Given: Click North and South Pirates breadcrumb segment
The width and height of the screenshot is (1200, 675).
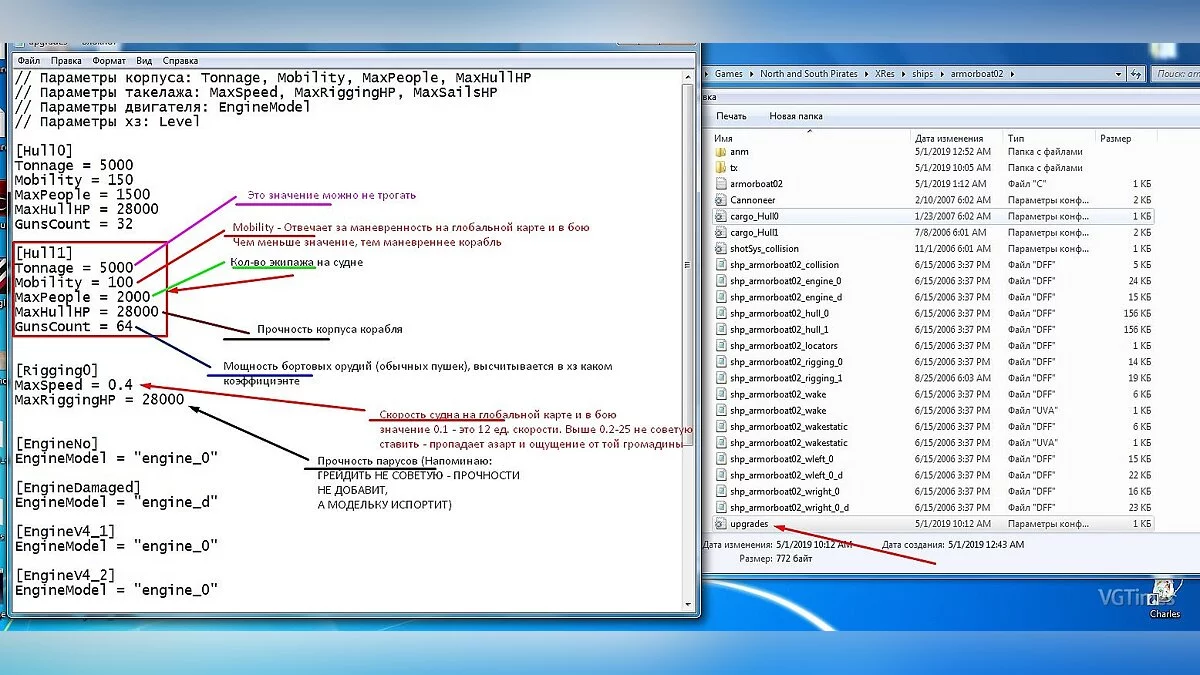Looking at the screenshot, I should 808,73.
